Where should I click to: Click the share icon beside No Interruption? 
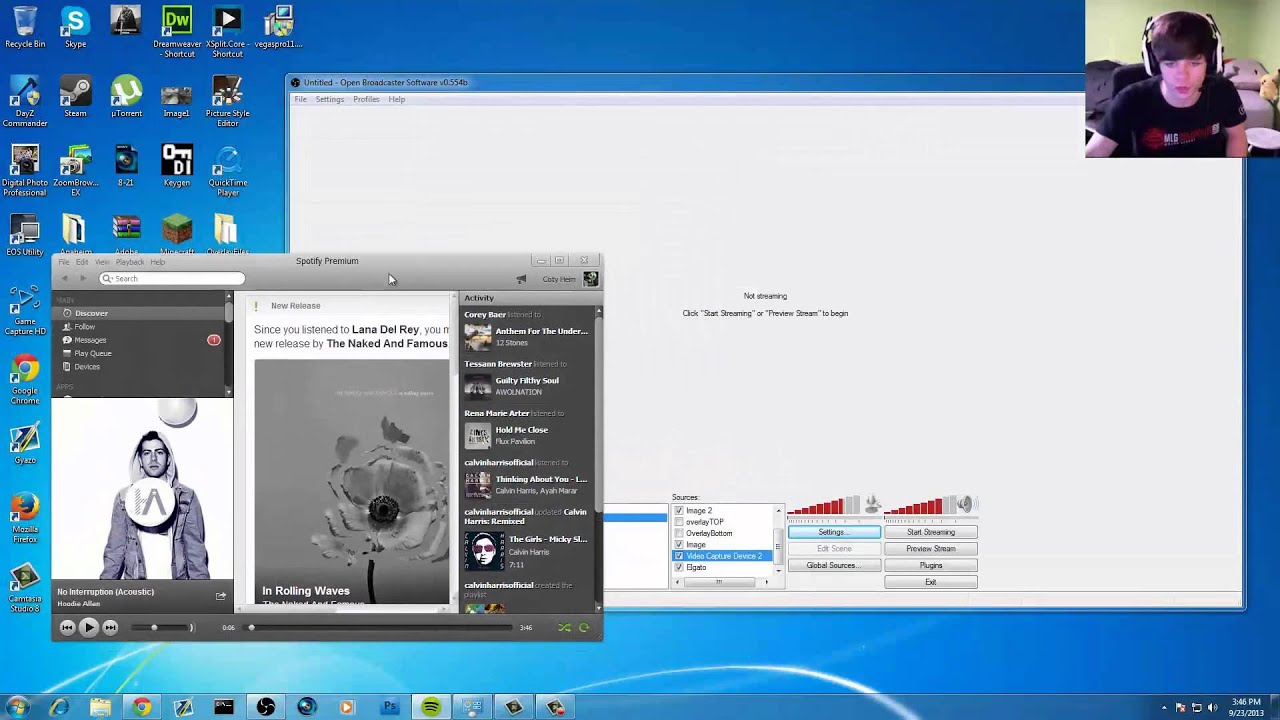(x=220, y=596)
